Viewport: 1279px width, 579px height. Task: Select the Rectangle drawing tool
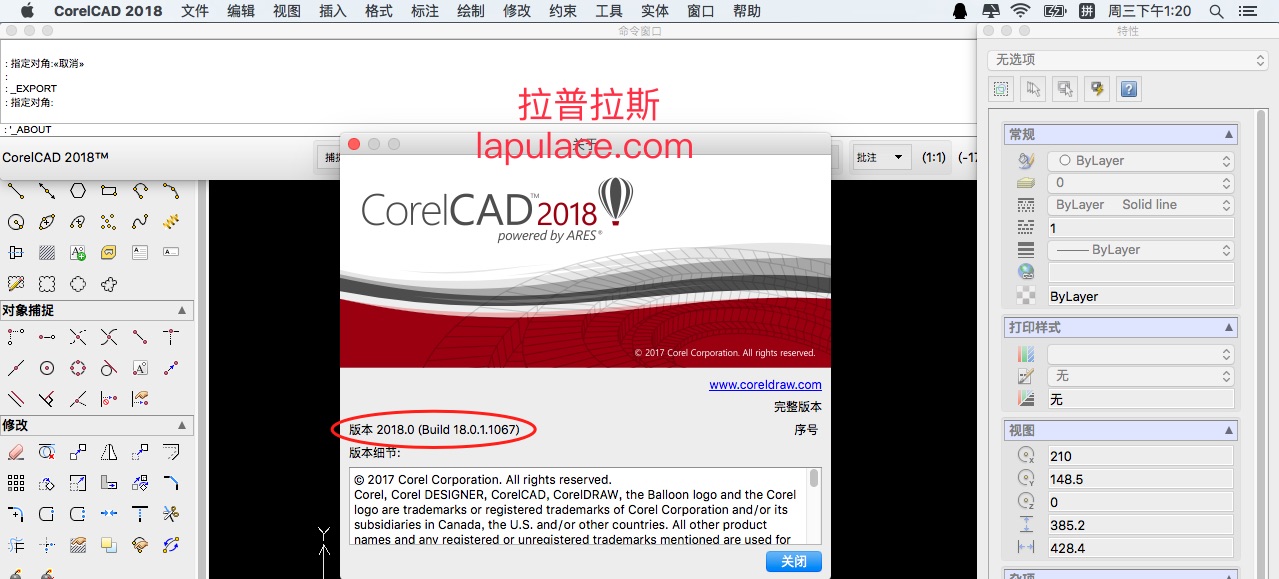pyautogui.click(x=109, y=190)
